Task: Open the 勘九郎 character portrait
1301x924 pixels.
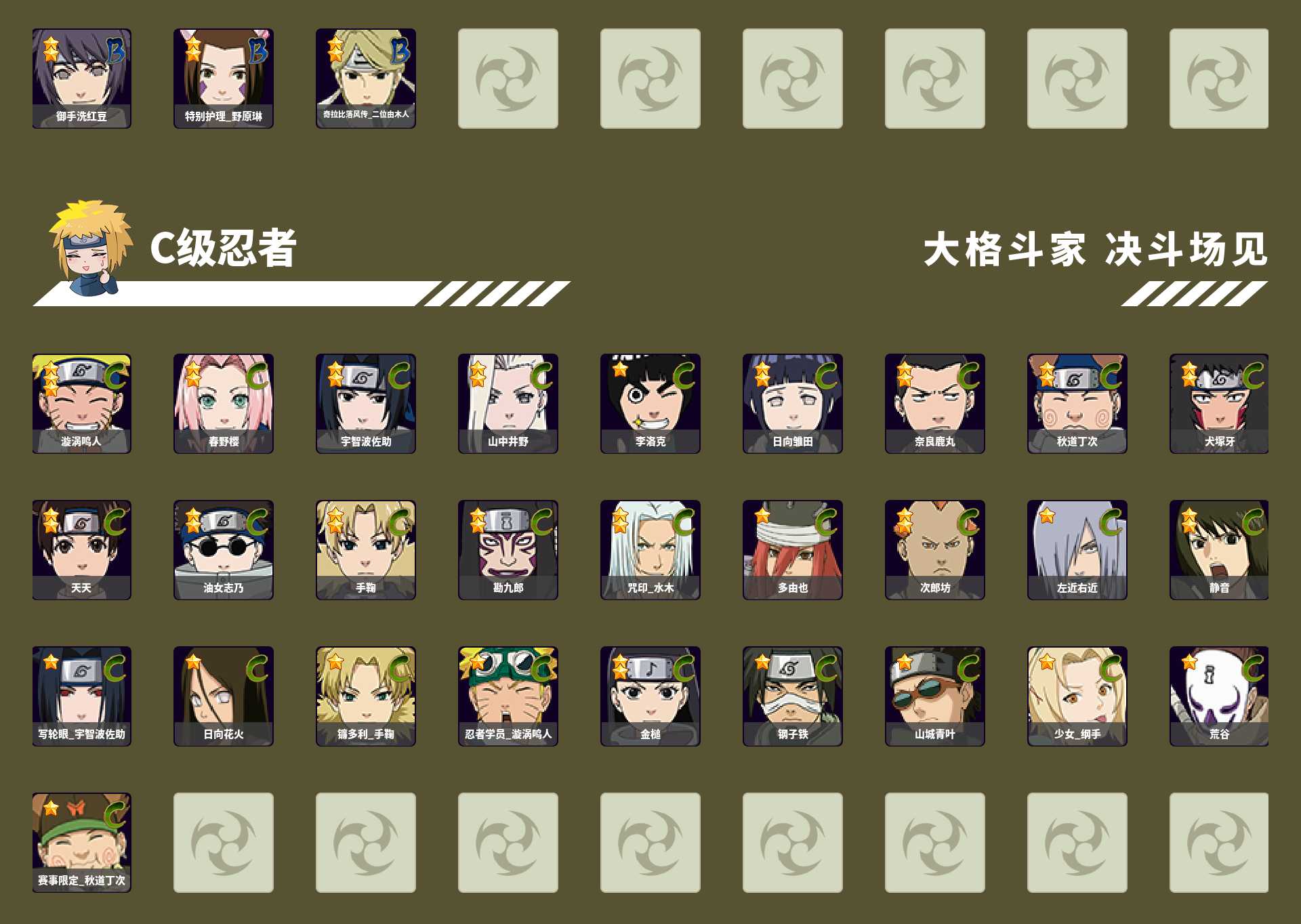Action: [x=508, y=549]
